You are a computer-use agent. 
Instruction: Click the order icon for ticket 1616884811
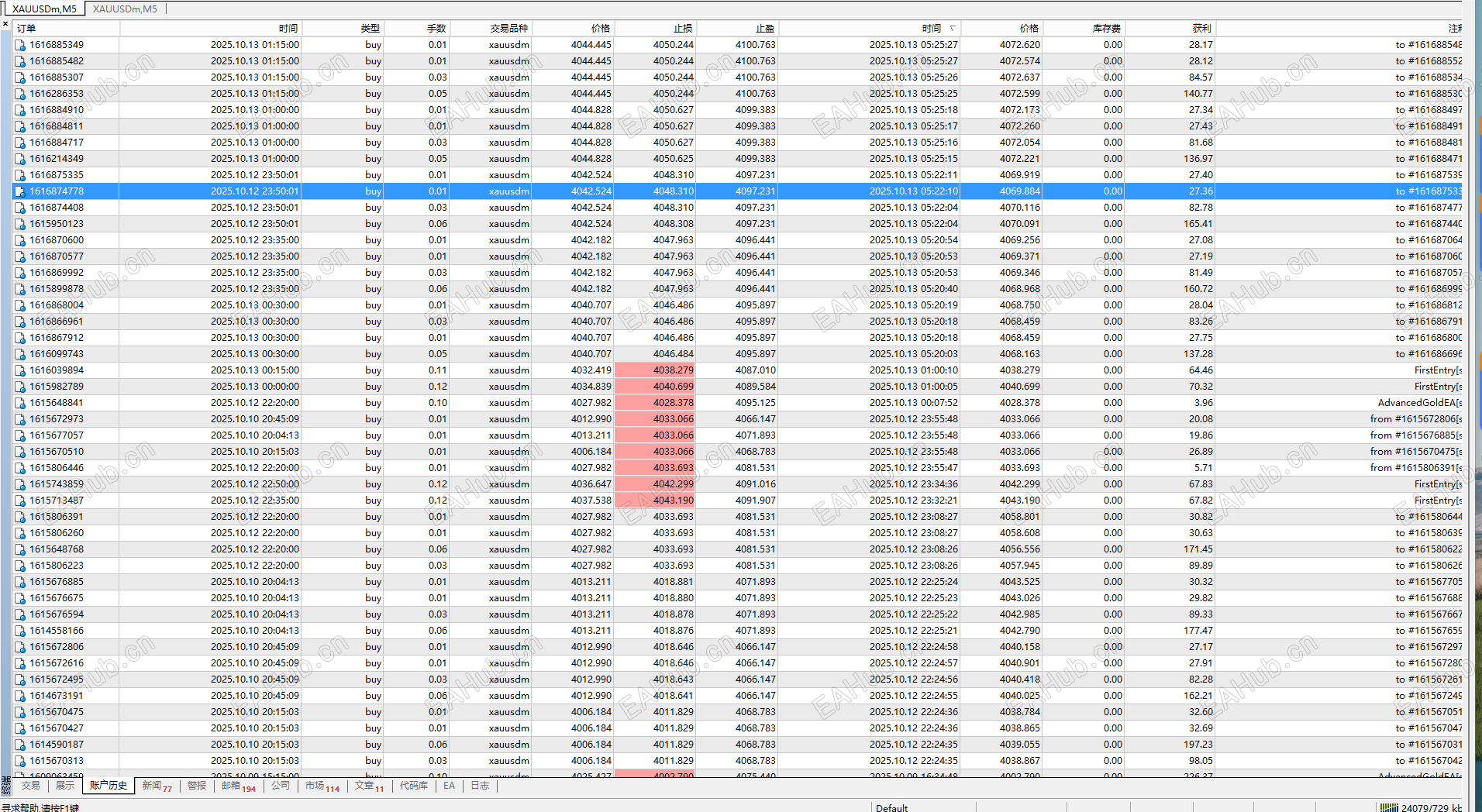click(20, 126)
